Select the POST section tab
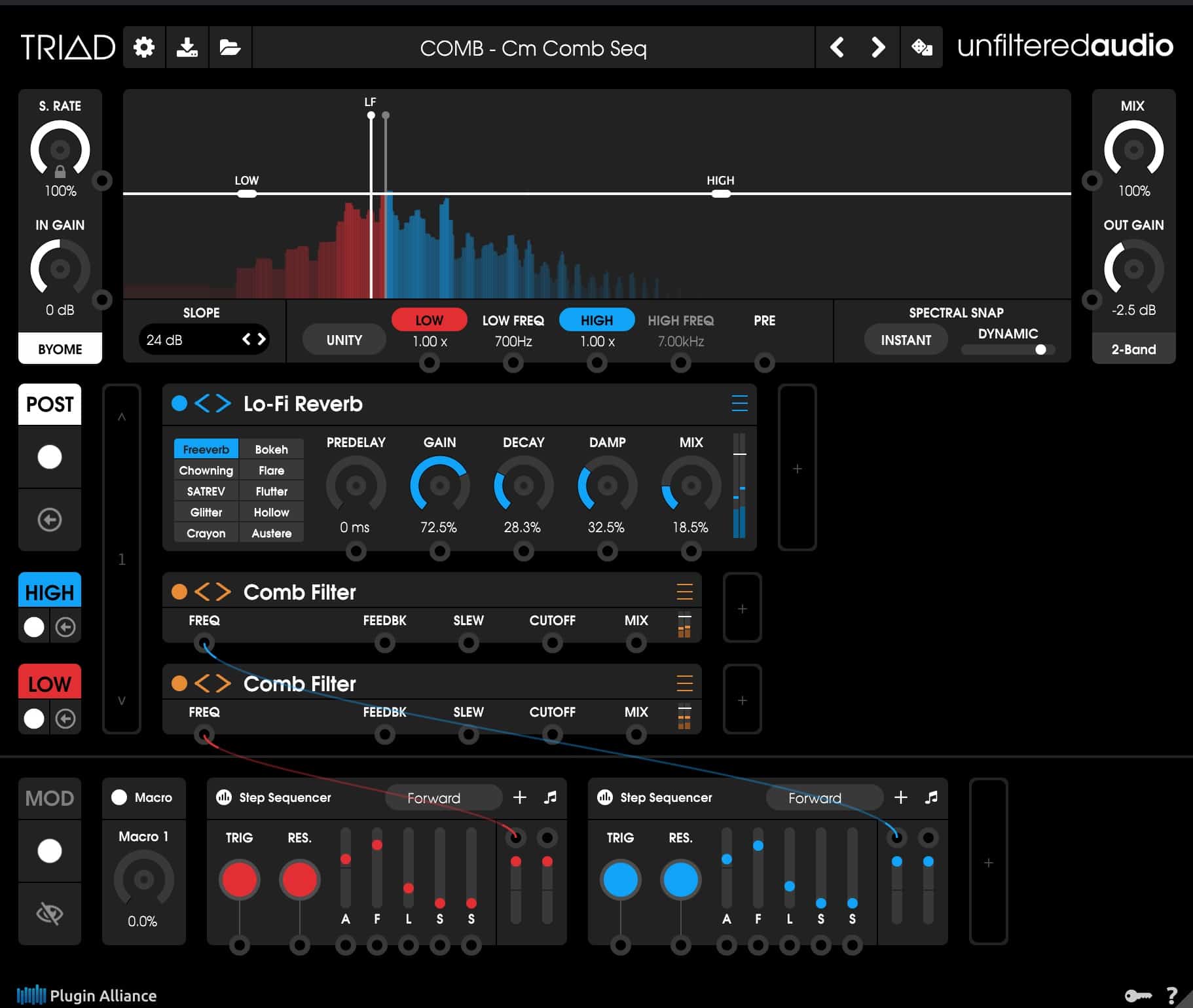Image resolution: width=1193 pixels, height=1008 pixels. (x=50, y=404)
